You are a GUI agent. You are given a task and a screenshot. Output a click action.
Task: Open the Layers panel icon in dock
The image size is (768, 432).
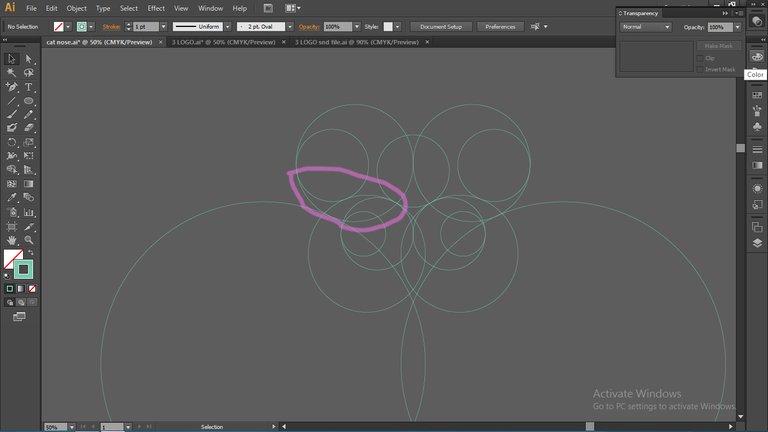point(757,243)
